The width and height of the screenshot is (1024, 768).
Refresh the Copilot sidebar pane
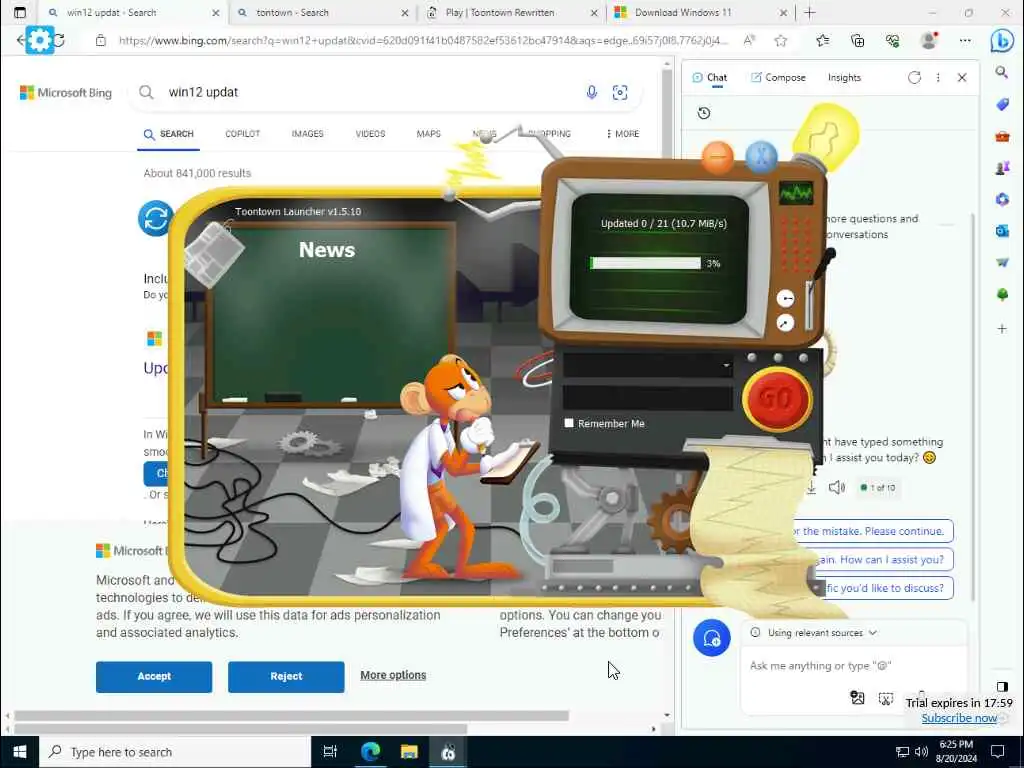(x=914, y=77)
